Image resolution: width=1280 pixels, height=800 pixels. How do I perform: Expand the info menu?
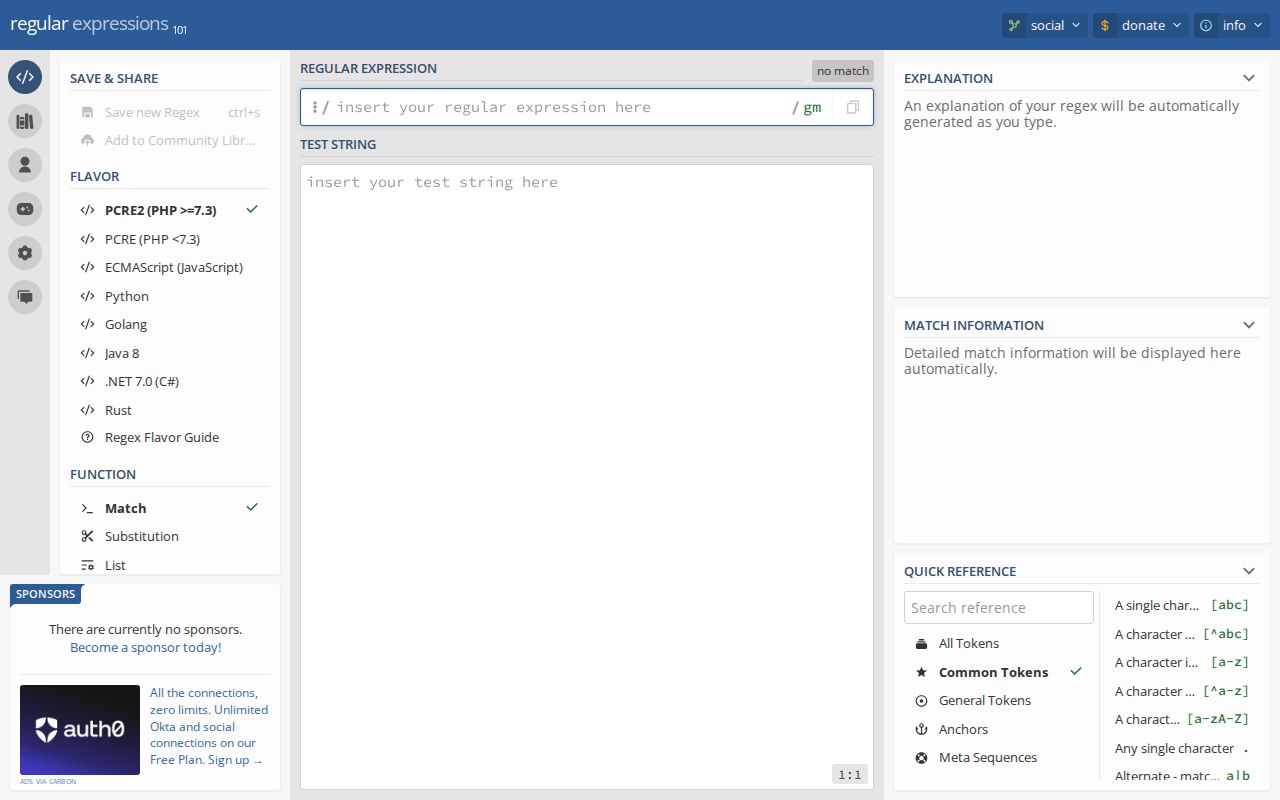[x=1231, y=25]
